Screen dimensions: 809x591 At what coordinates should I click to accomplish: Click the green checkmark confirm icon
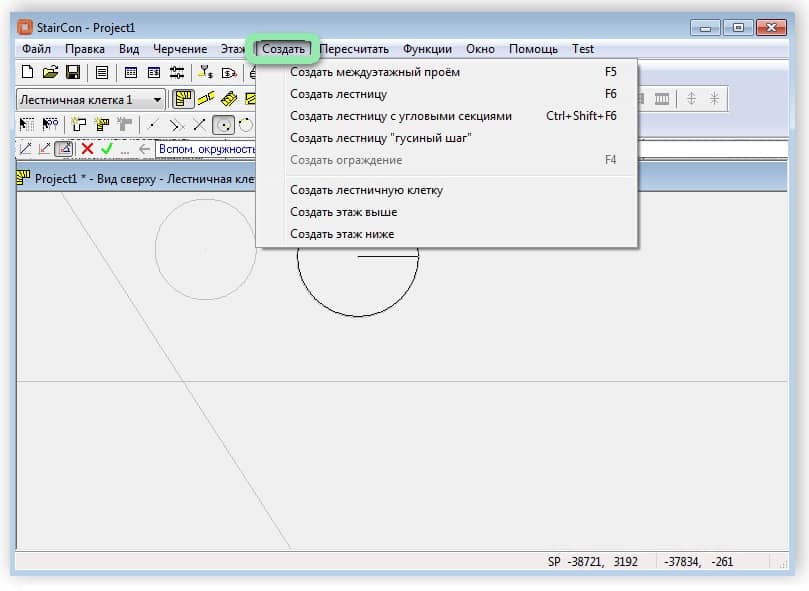[x=107, y=149]
